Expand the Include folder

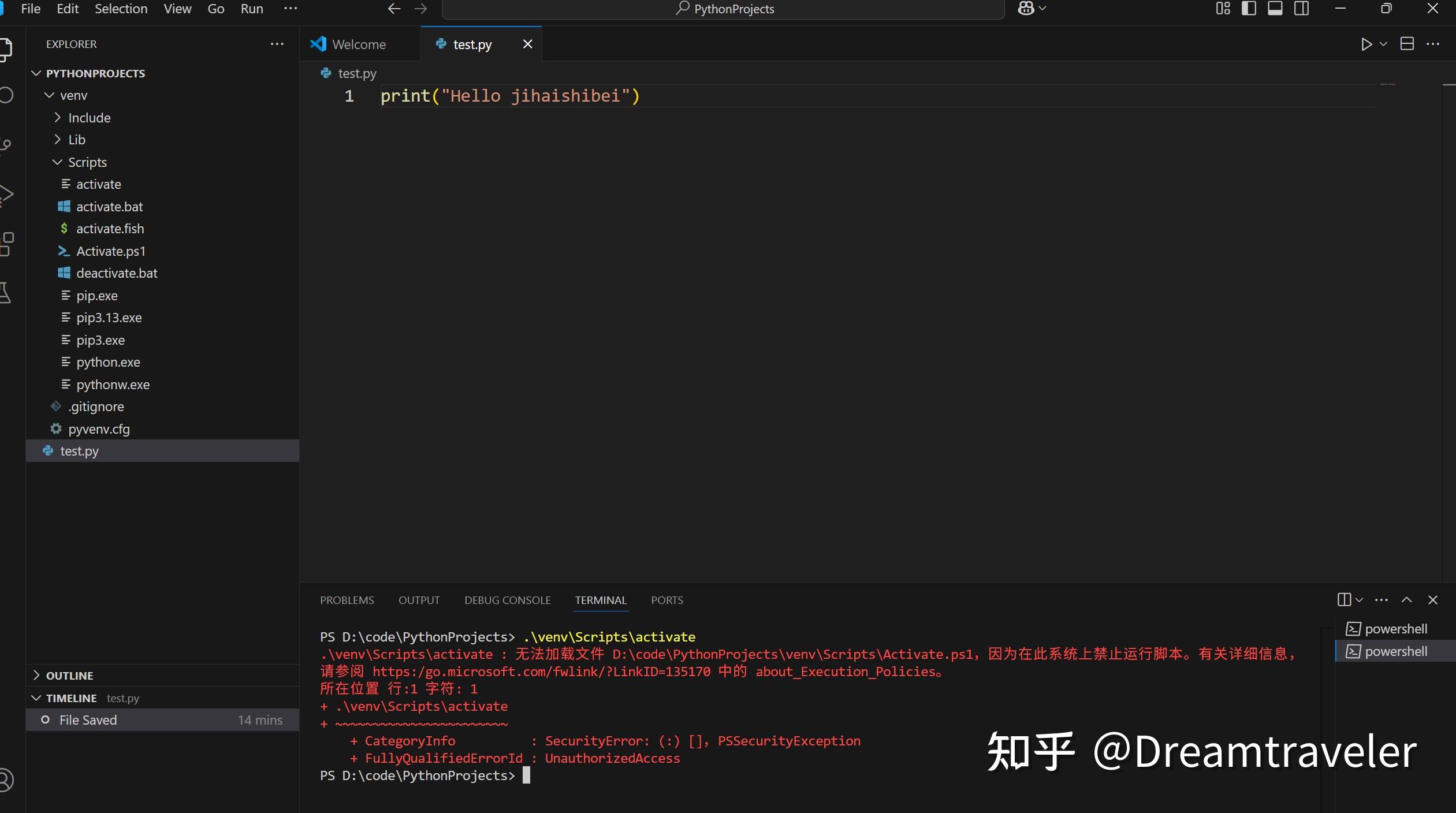point(57,117)
